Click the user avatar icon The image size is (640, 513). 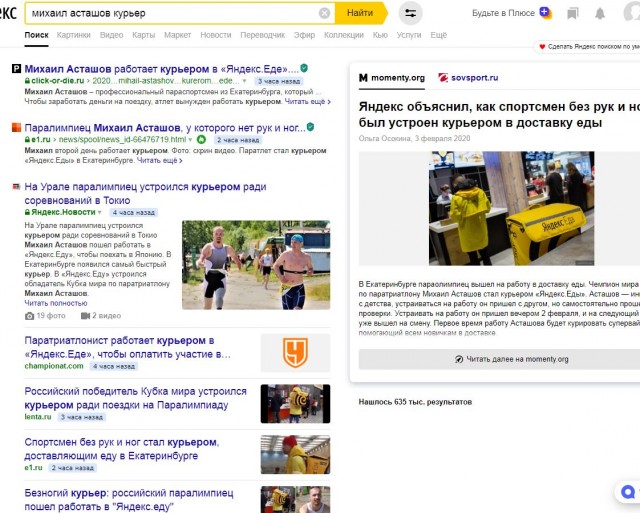tap(632, 12)
